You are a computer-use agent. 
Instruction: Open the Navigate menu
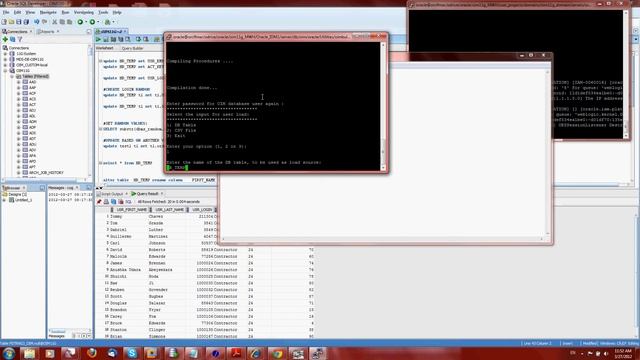tap(48, 13)
